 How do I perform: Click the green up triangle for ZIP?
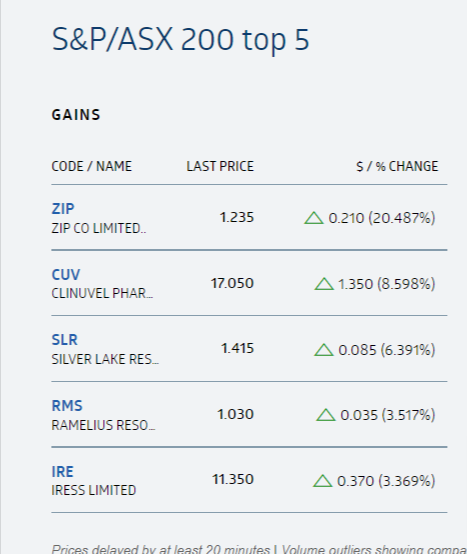coord(314,218)
